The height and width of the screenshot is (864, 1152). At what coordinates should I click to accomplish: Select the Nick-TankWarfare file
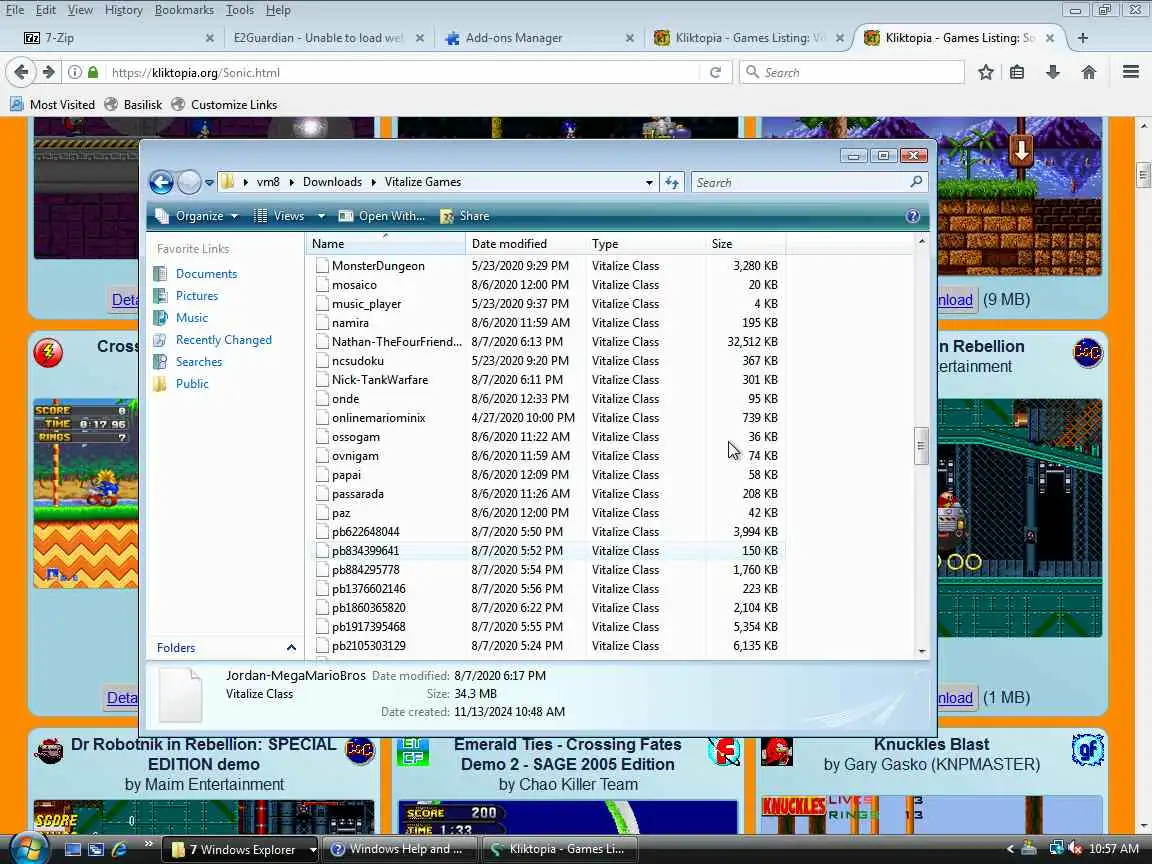379,380
